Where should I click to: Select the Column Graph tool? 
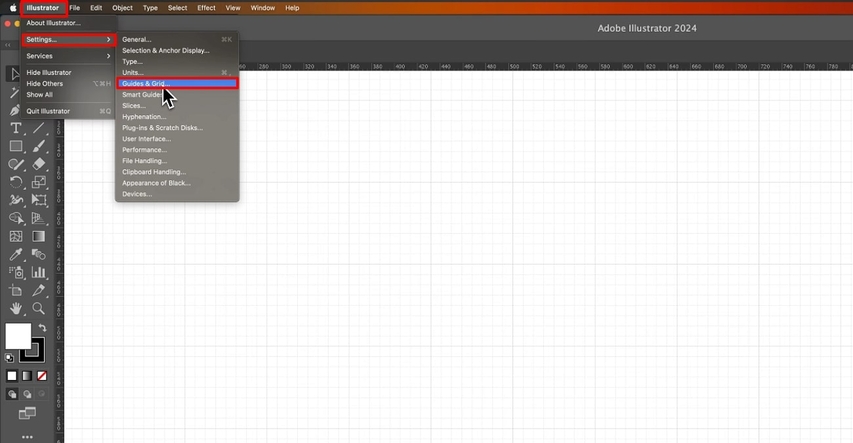coord(39,272)
